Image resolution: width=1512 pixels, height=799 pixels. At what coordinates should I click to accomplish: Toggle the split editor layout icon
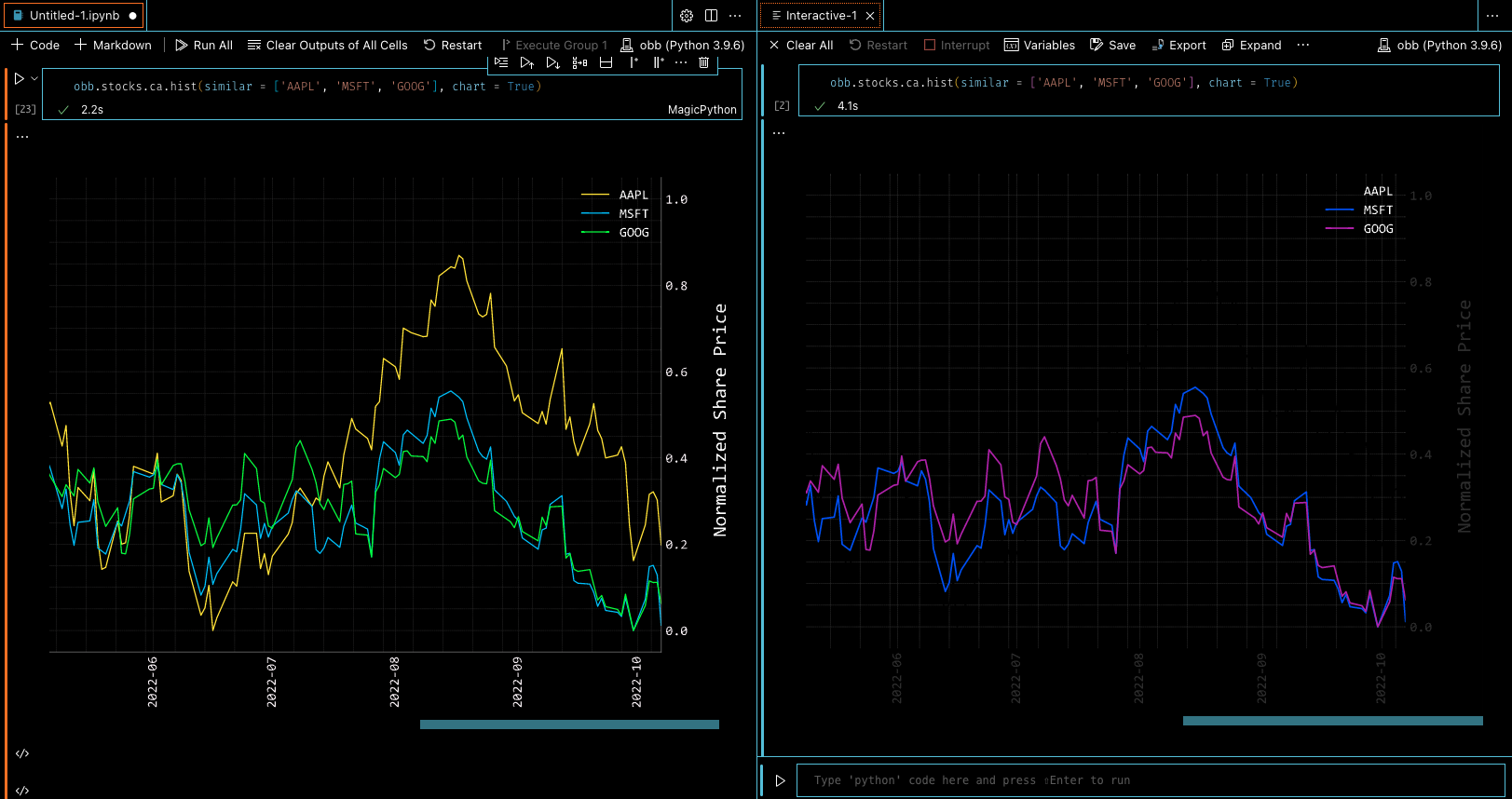711,16
